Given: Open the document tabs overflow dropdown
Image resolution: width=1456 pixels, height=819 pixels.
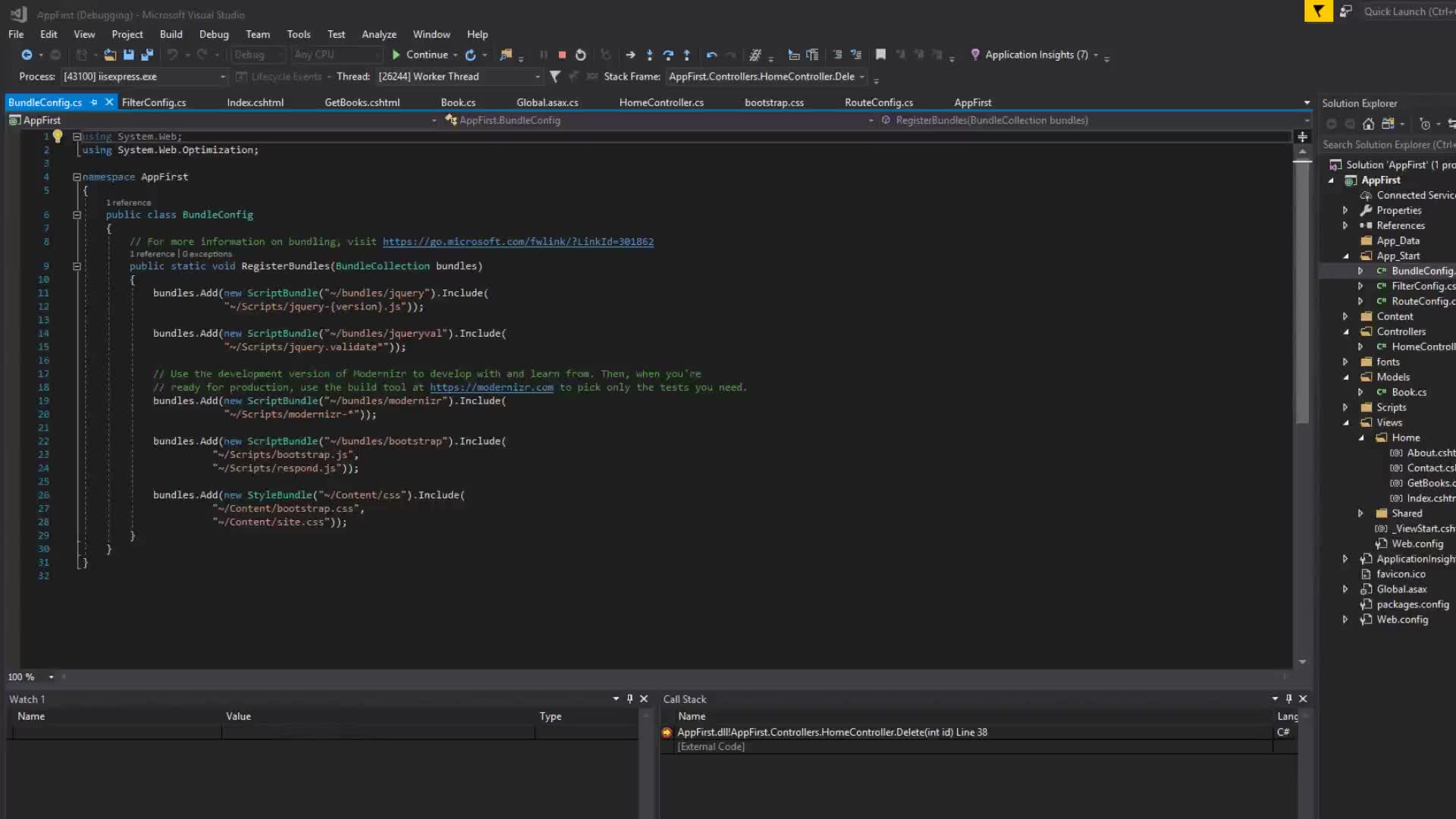Looking at the screenshot, I should (x=1307, y=103).
